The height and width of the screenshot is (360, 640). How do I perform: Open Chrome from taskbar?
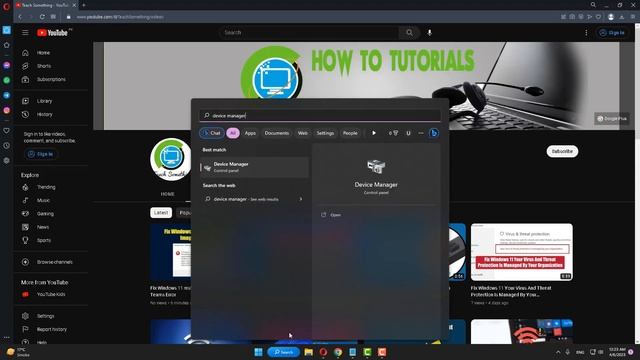point(338,352)
